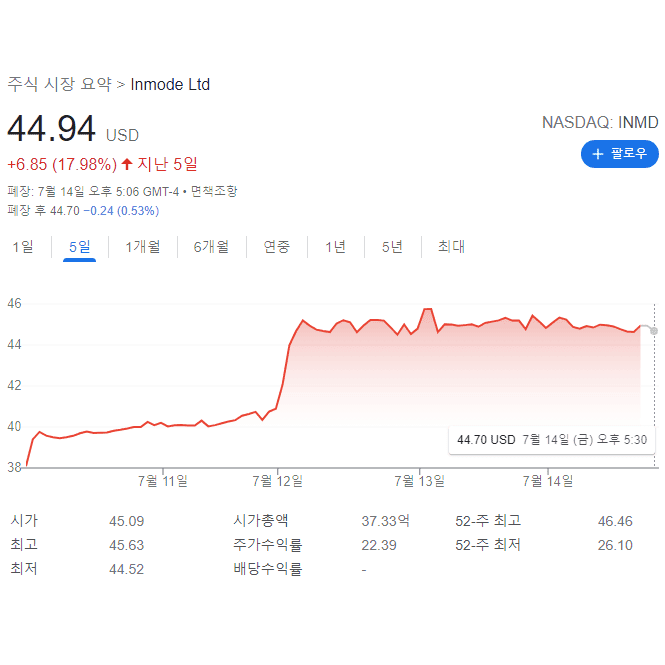Viewport: 665px width, 665px height.
Task: Click the 7월 12일 date marker on axis
Action: (277, 481)
